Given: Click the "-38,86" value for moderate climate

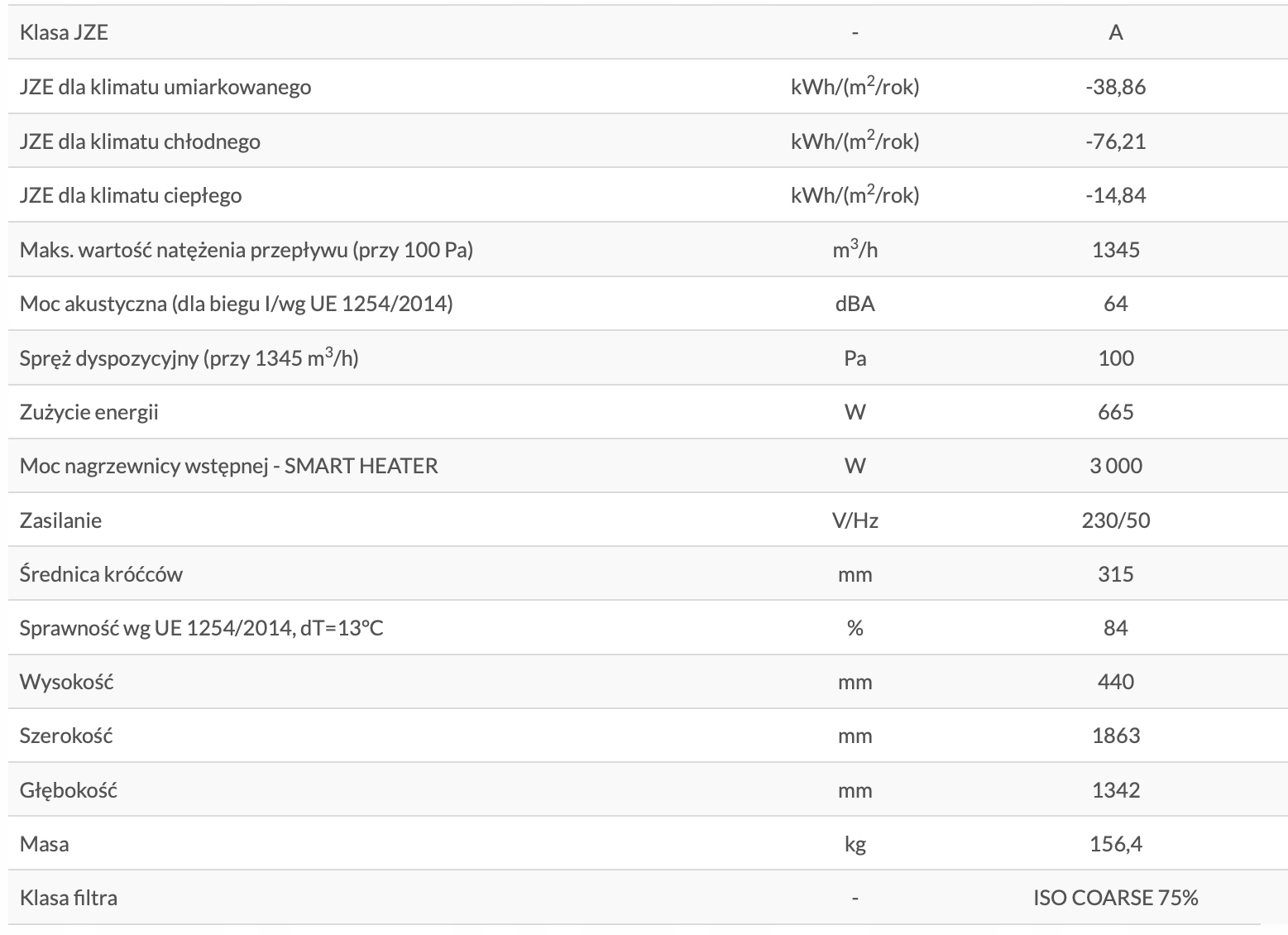Looking at the screenshot, I should tap(1115, 87).
